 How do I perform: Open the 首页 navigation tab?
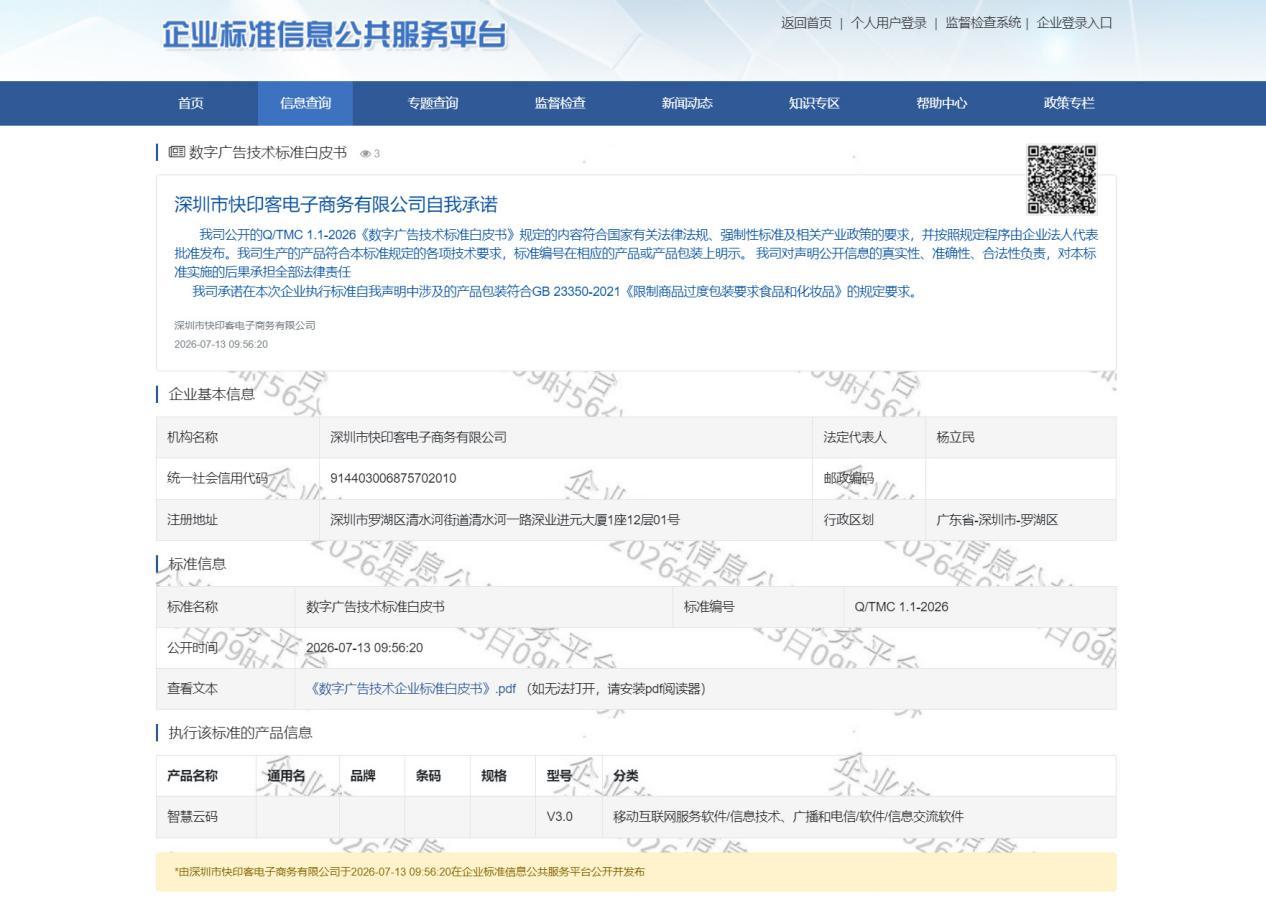tap(191, 103)
